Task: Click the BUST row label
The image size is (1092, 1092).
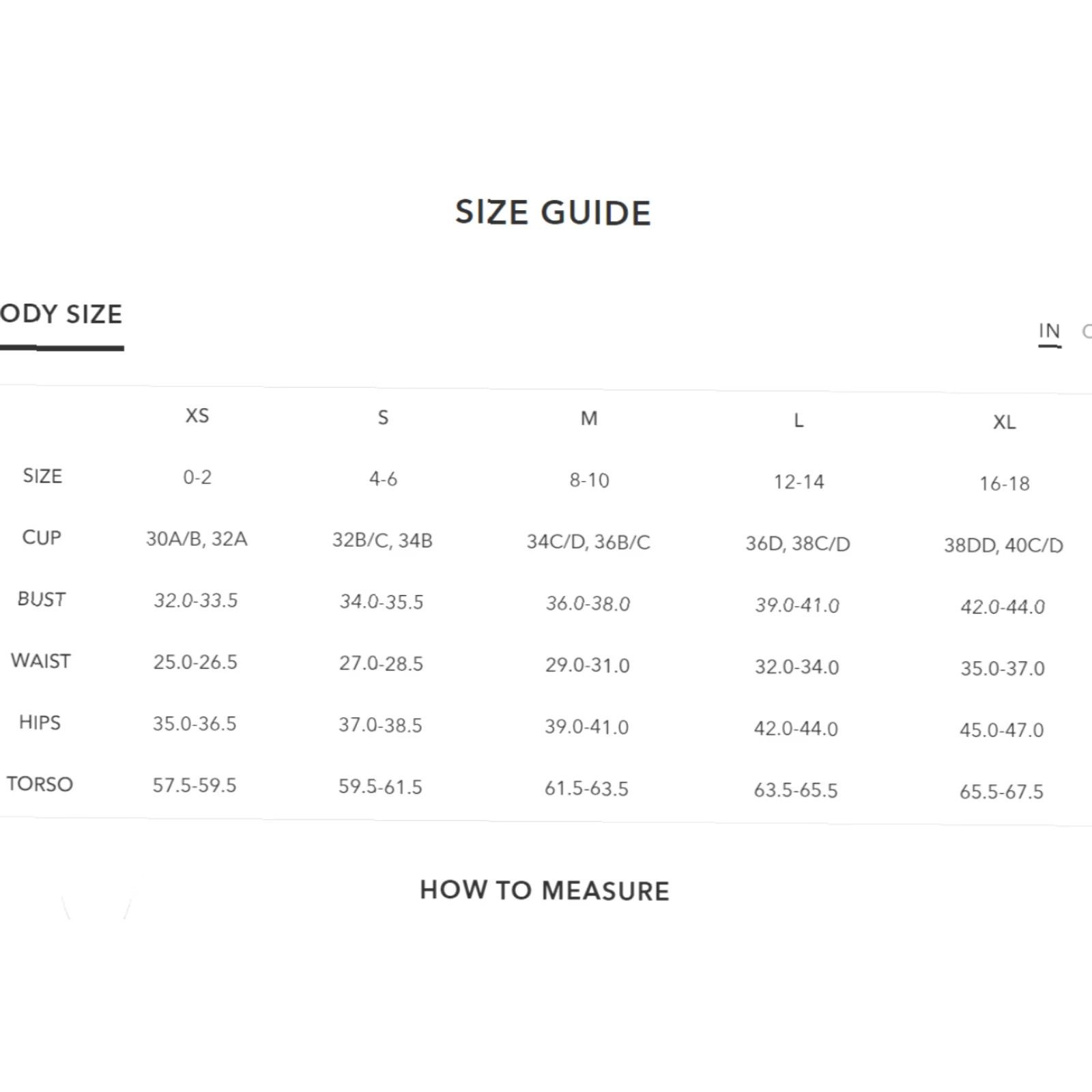Action: 42,599
